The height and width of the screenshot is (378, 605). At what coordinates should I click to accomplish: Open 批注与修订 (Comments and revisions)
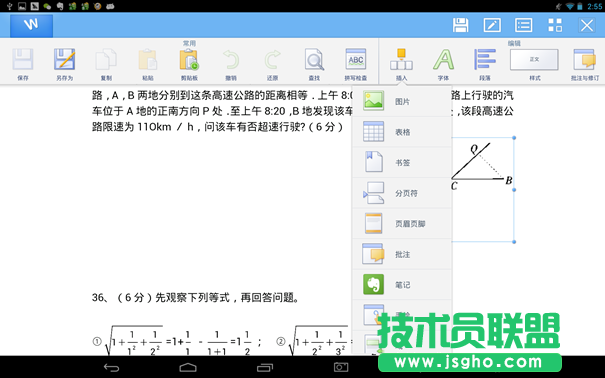[585, 64]
